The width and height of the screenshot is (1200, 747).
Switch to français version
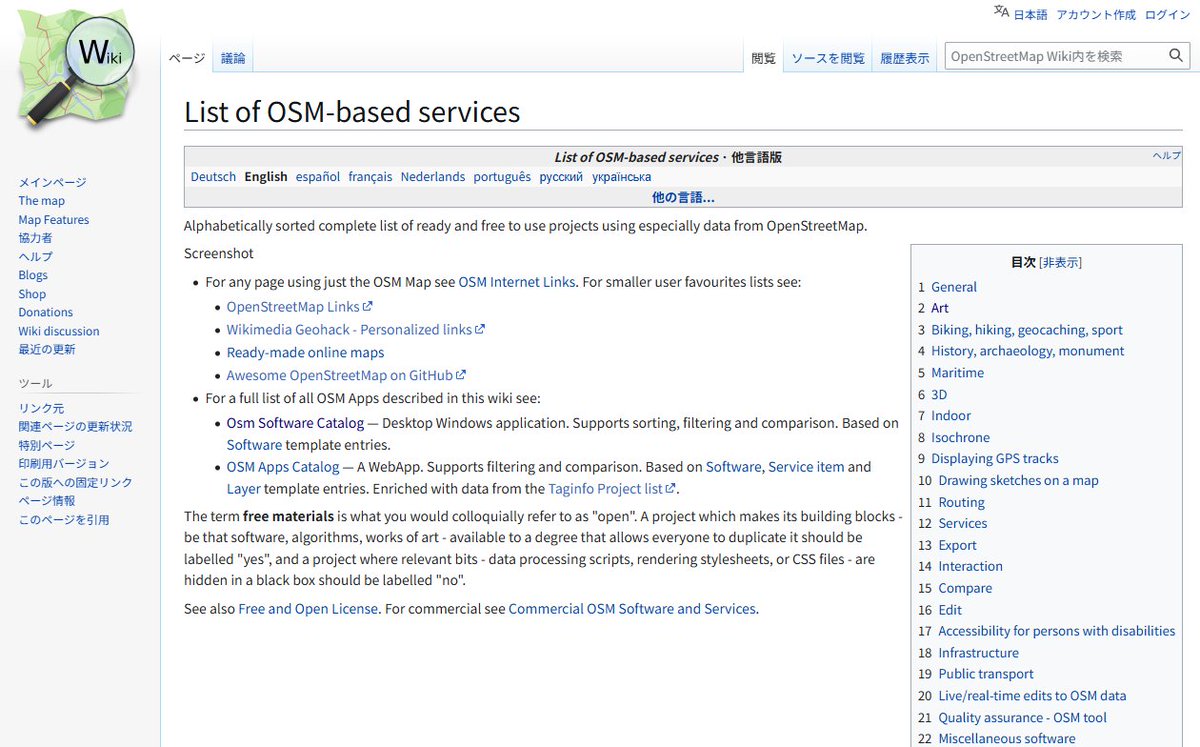click(370, 177)
